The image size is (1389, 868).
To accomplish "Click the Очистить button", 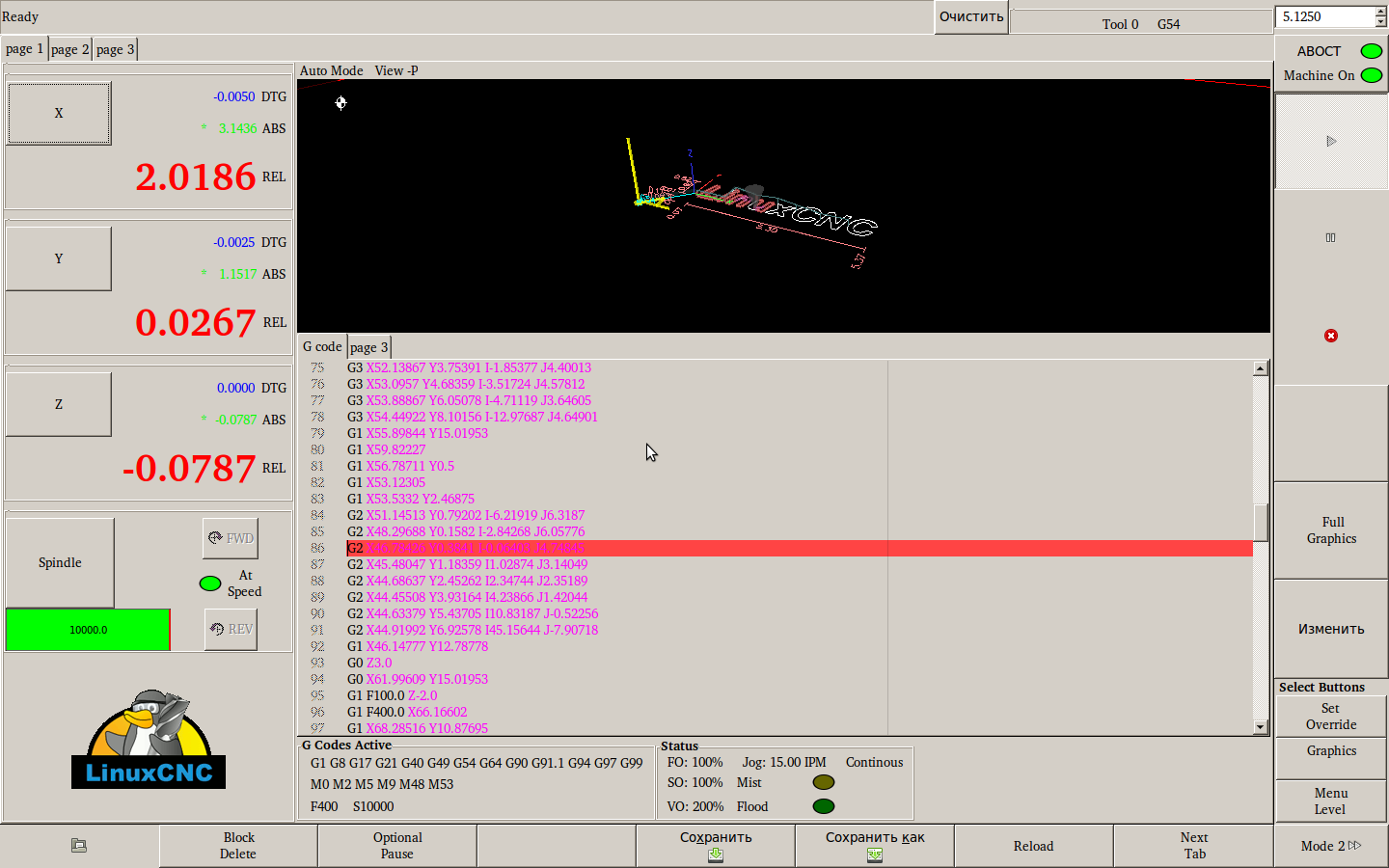I will click(971, 17).
